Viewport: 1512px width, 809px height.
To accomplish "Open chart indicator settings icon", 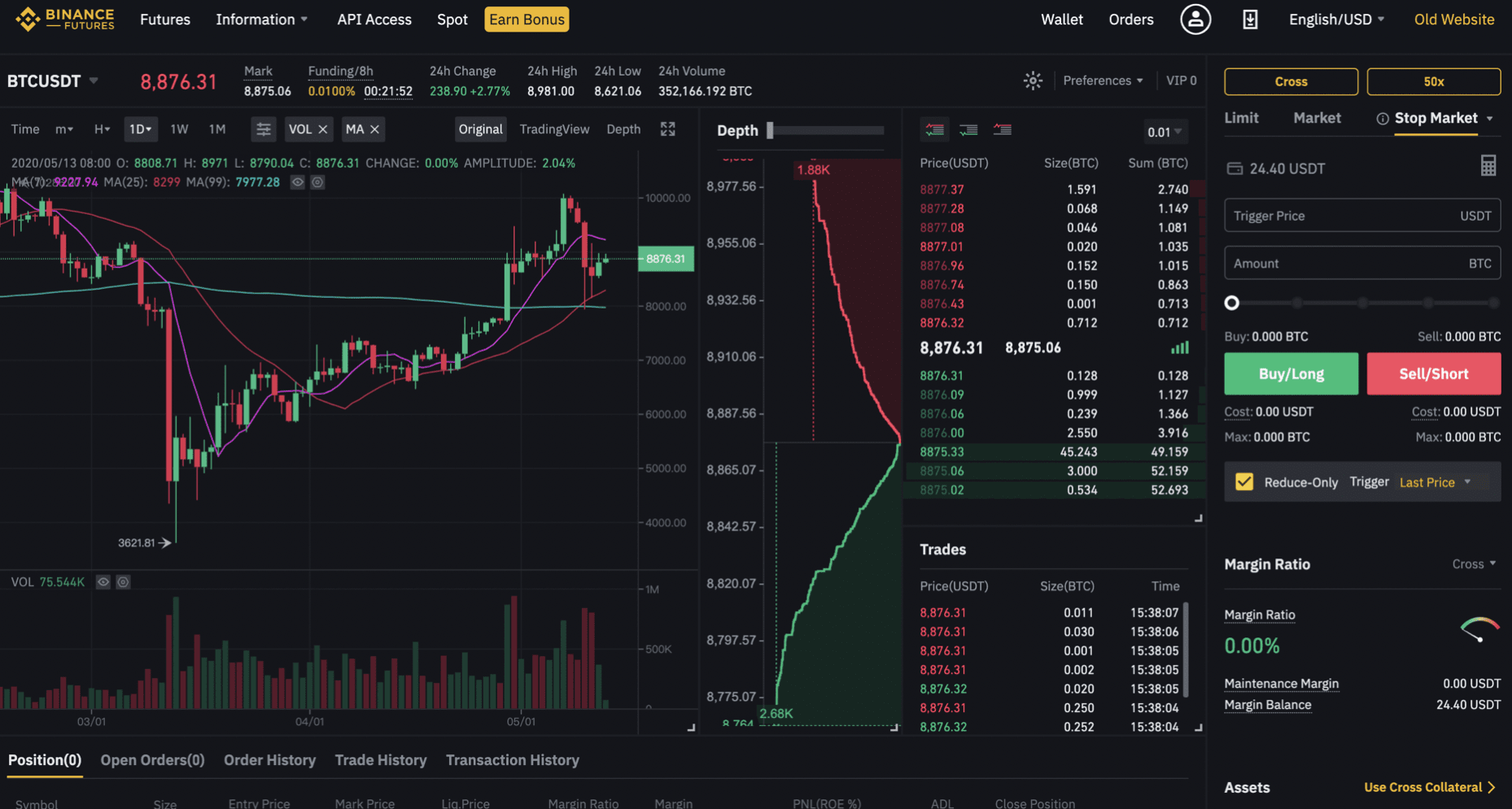I will [x=263, y=129].
